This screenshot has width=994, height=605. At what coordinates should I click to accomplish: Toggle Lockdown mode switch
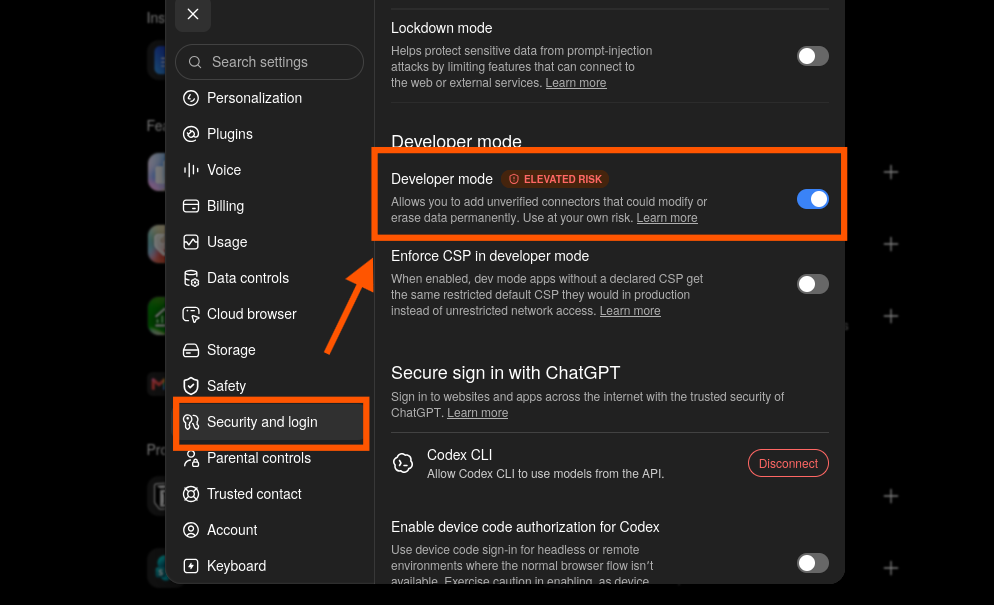pyautogui.click(x=813, y=56)
